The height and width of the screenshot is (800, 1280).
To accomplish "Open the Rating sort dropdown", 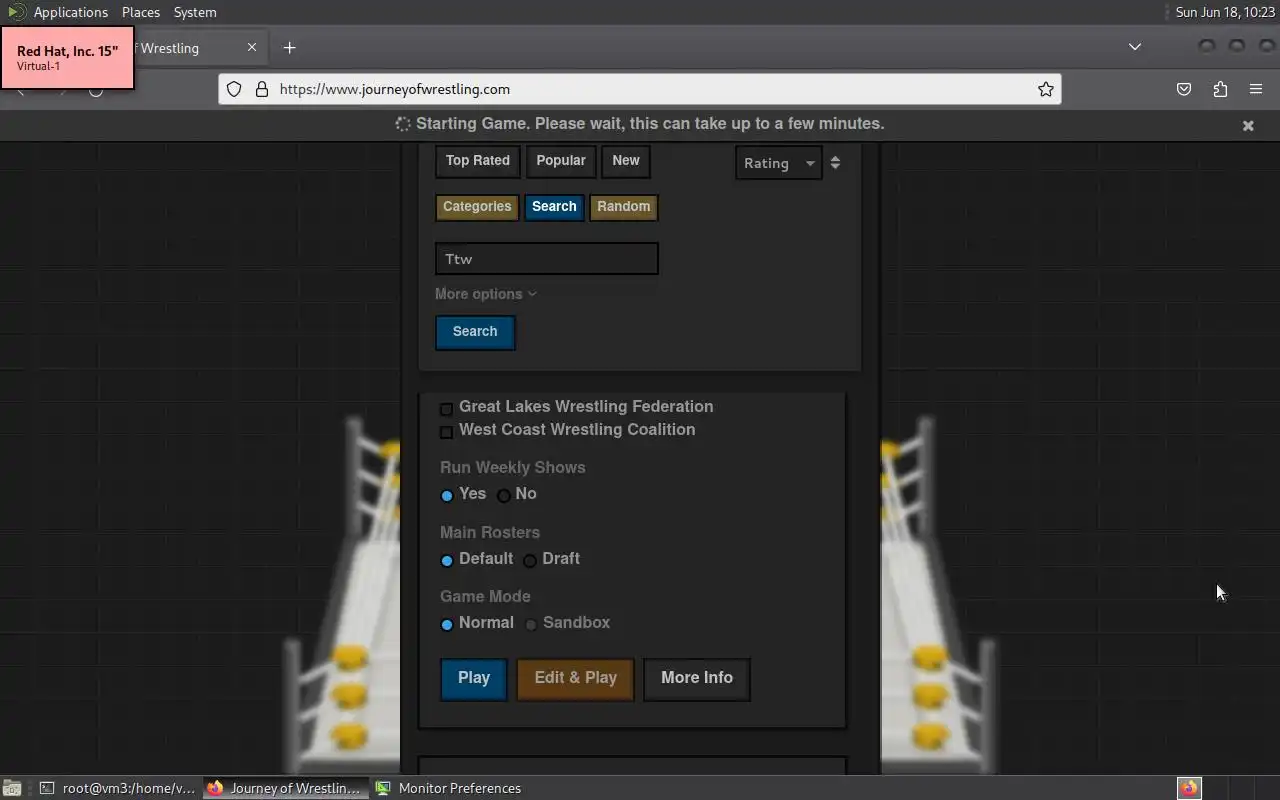I will [x=779, y=163].
